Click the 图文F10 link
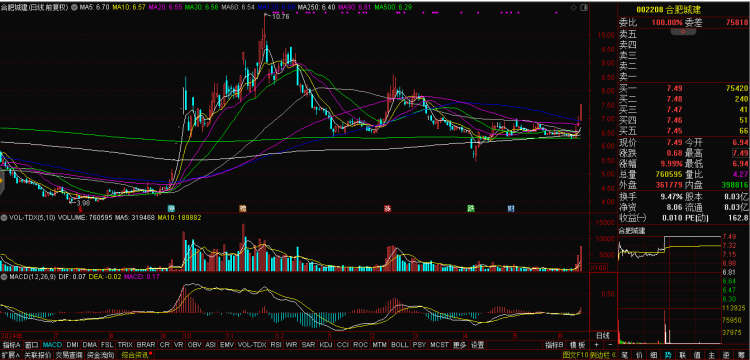 pos(575,355)
